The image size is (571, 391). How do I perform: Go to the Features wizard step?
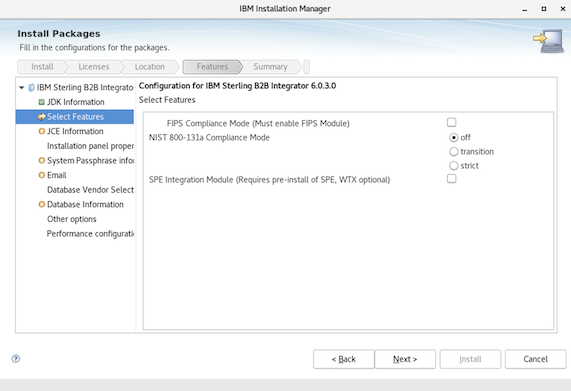(x=212, y=67)
